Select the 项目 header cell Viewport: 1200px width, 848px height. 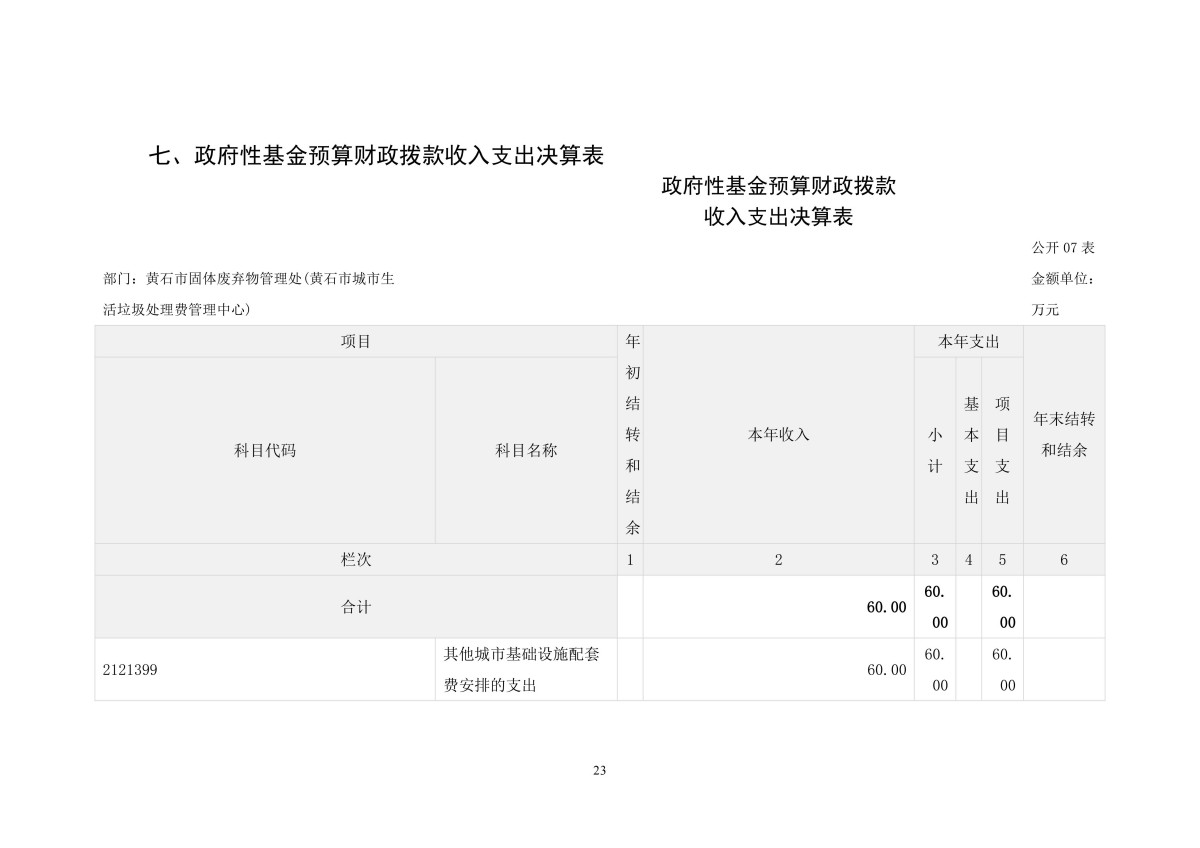[x=356, y=342]
